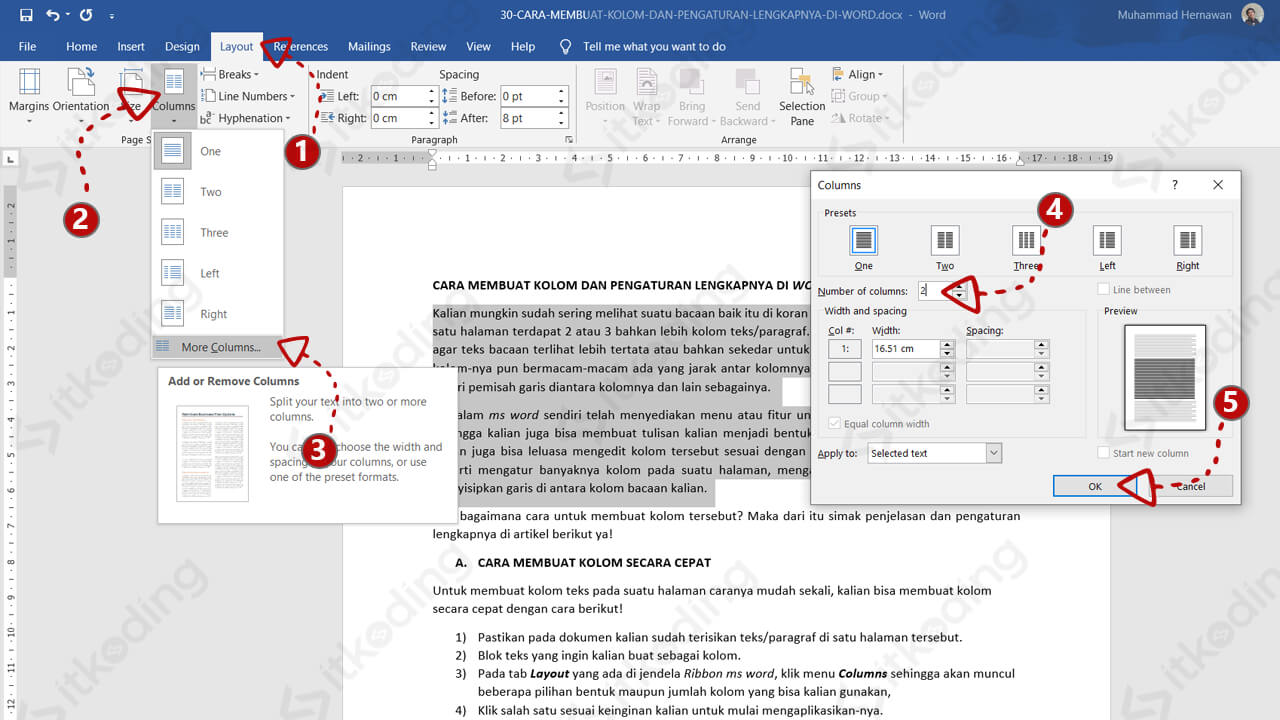Image resolution: width=1280 pixels, height=720 pixels.
Task: Switch to the Home tab
Action: [x=81, y=46]
